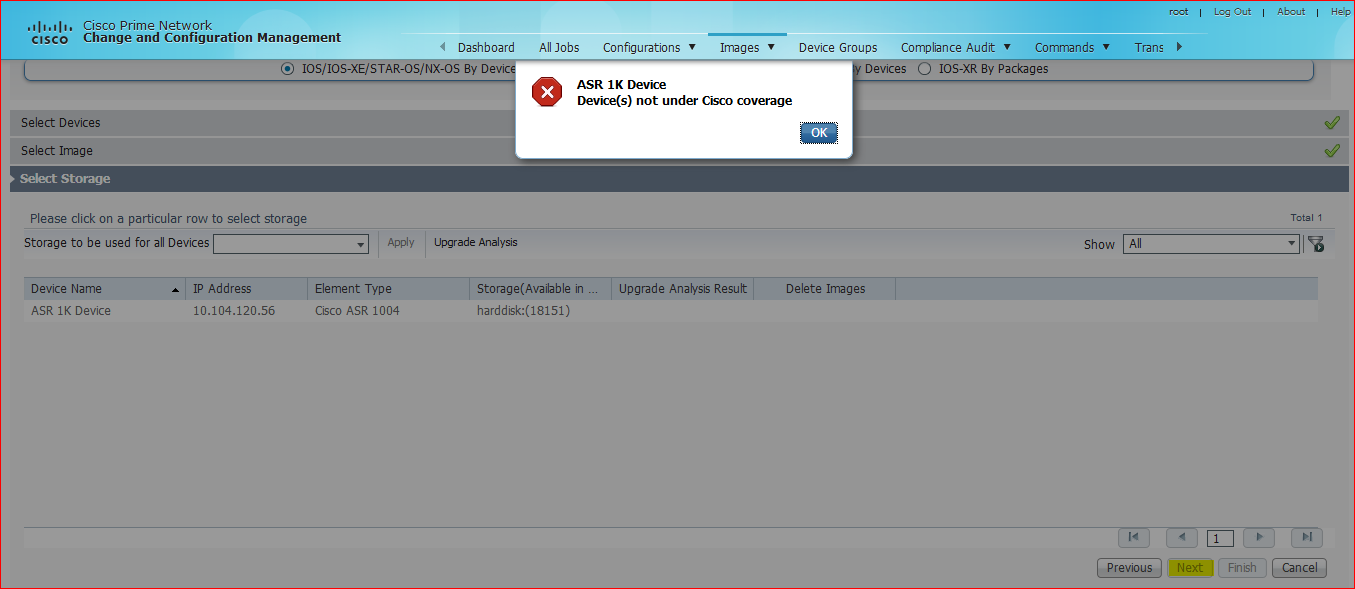Click the page number input field
Image resolution: width=1355 pixels, height=589 pixels.
click(1220, 539)
